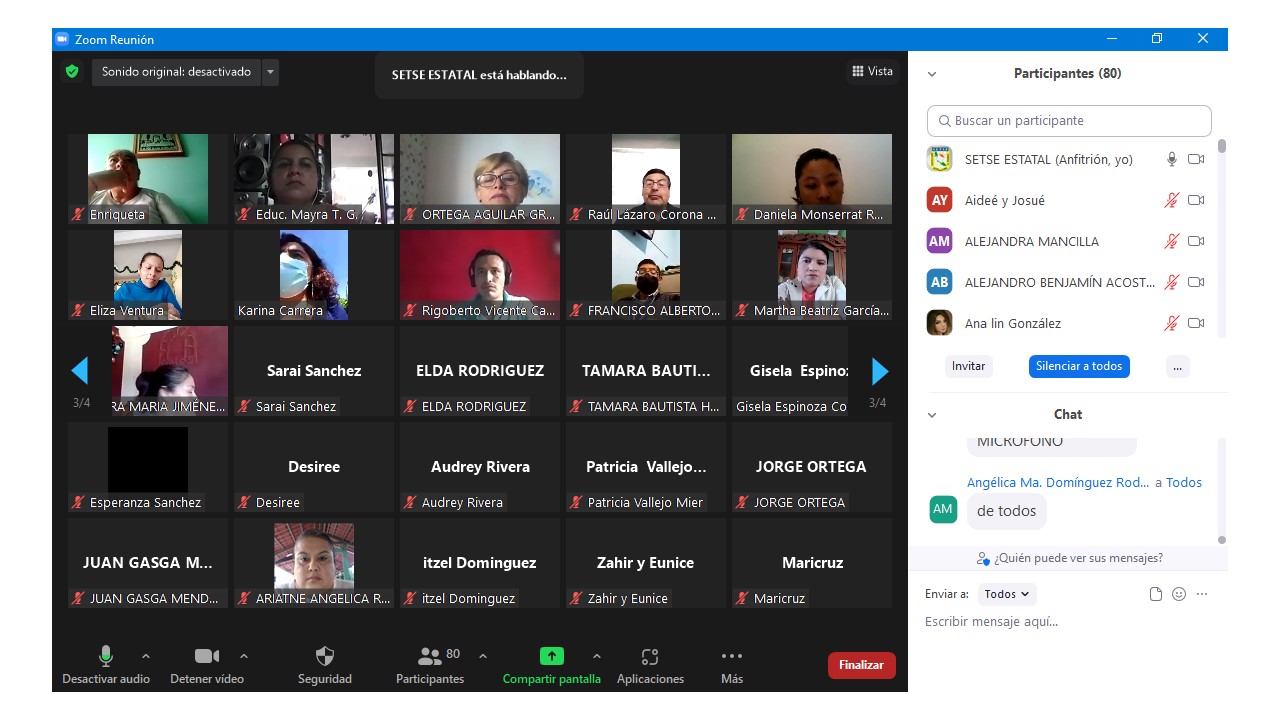Click the chat file attachment icon
This screenshot has width=1280, height=720.
coord(1156,594)
